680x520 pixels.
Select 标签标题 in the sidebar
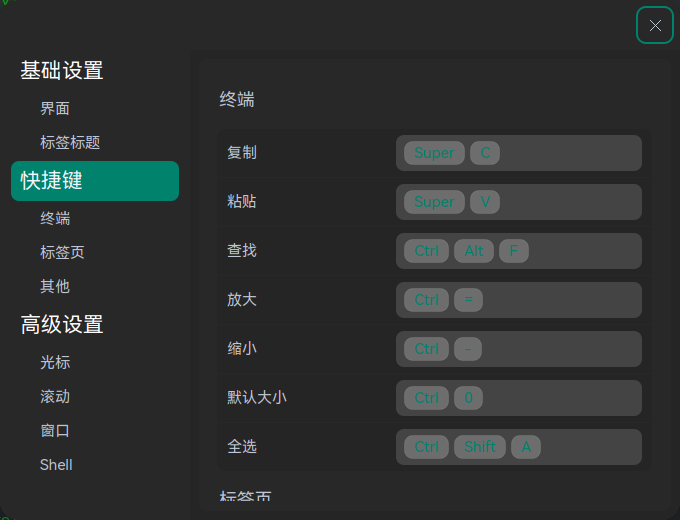tap(70, 143)
